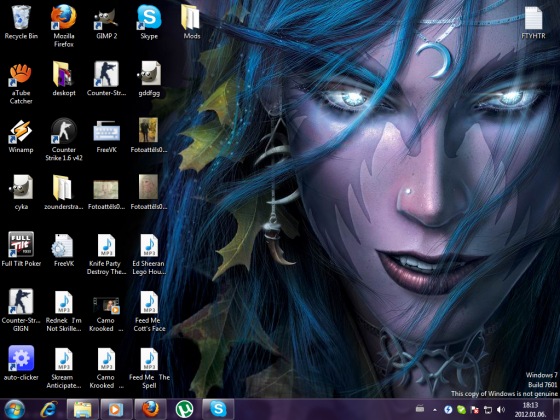Select Knife Party Destroy The... MP3 file
The height and width of the screenshot is (420, 560).
point(106,254)
